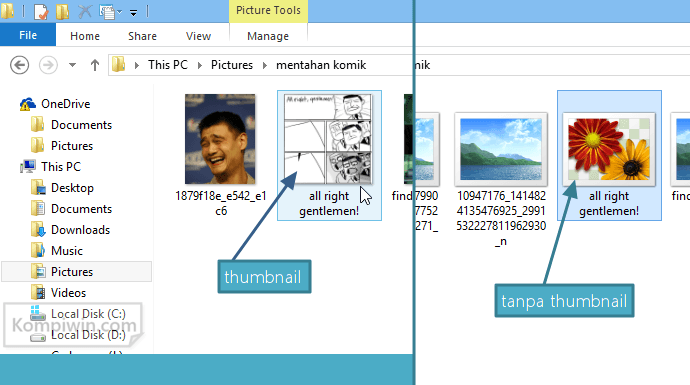Click the Properties icon in quick access toolbar
The image size is (690, 385).
(x=40, y=11)
